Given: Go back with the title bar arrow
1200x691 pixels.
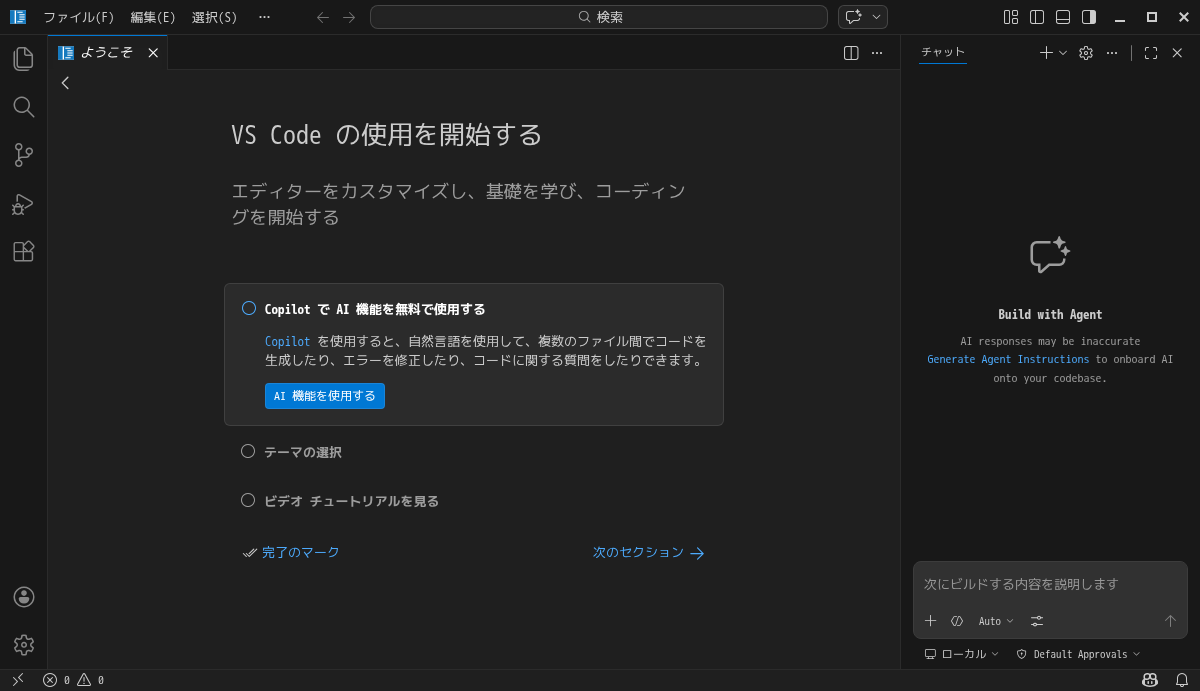Looking at the screenshot, I should click(323, 17).
